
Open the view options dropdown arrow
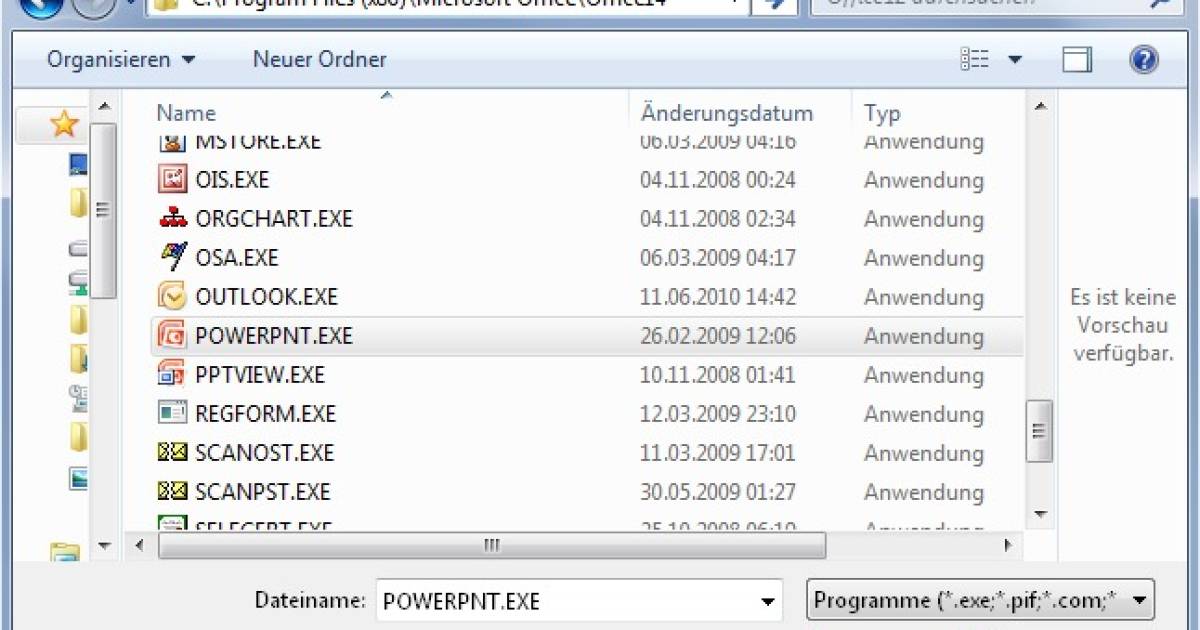(x=1016, y=59)
